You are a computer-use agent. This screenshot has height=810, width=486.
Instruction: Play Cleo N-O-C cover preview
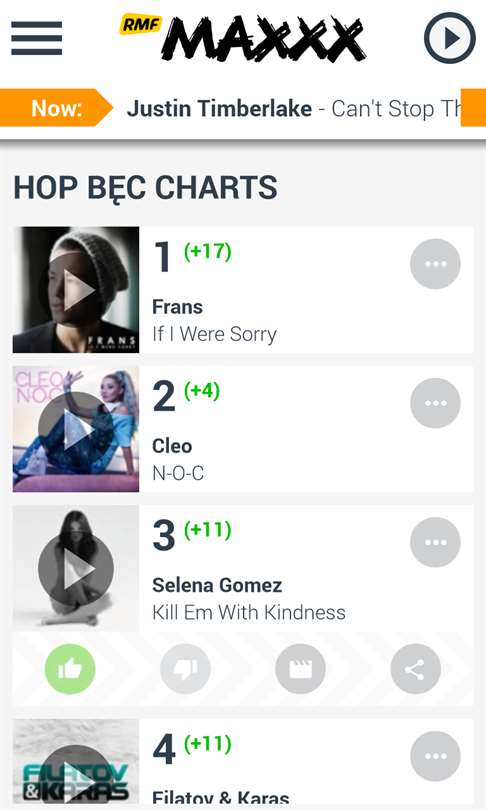coord(76,429)
